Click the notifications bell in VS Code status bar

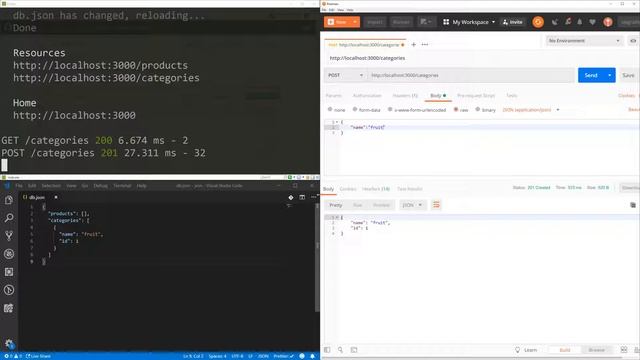coord(312,356)
